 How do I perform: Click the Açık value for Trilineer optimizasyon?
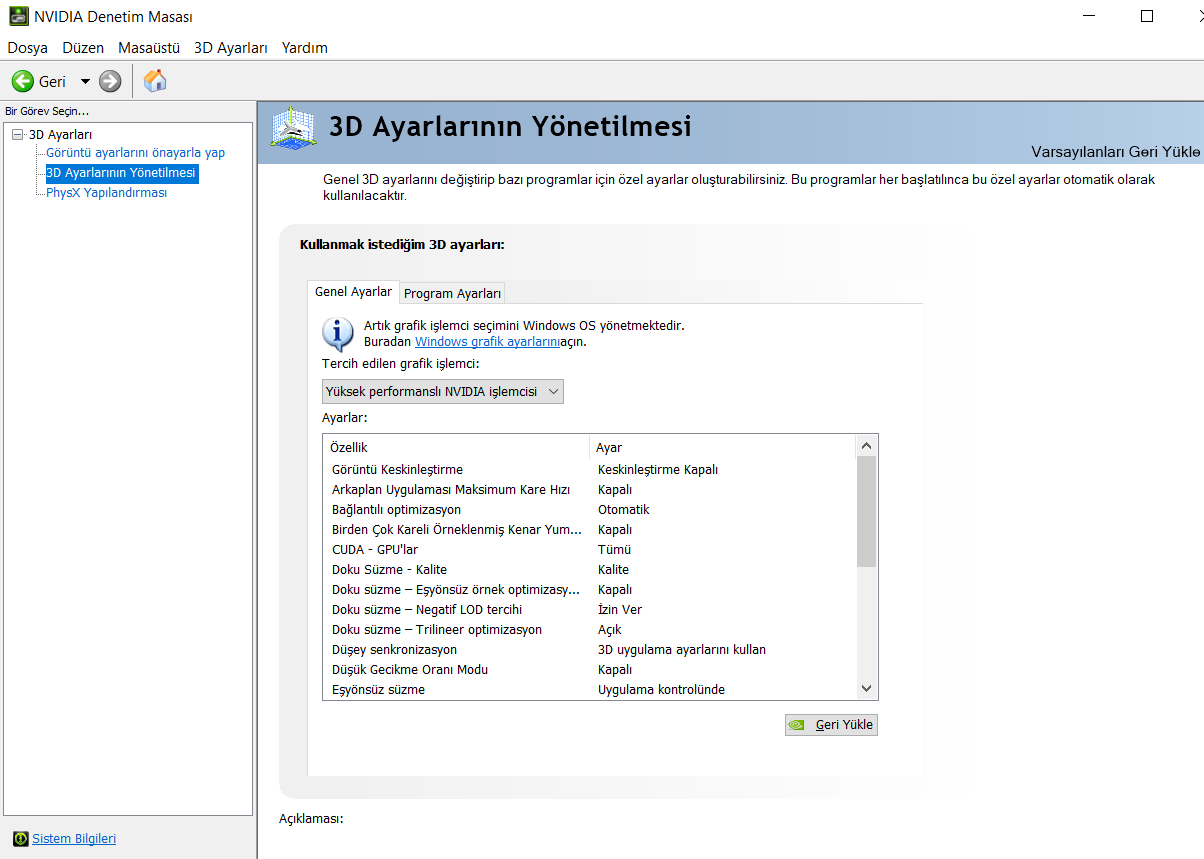610,629
